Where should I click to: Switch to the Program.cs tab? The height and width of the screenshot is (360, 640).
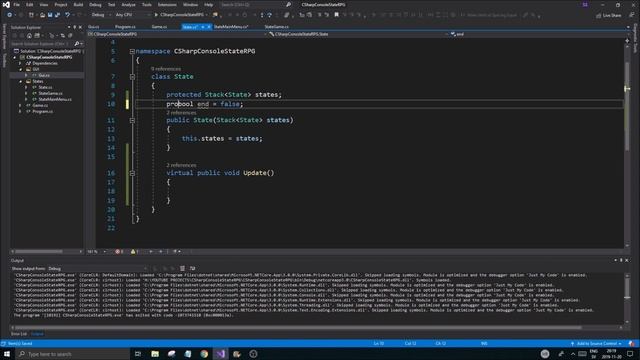(125, 27)
